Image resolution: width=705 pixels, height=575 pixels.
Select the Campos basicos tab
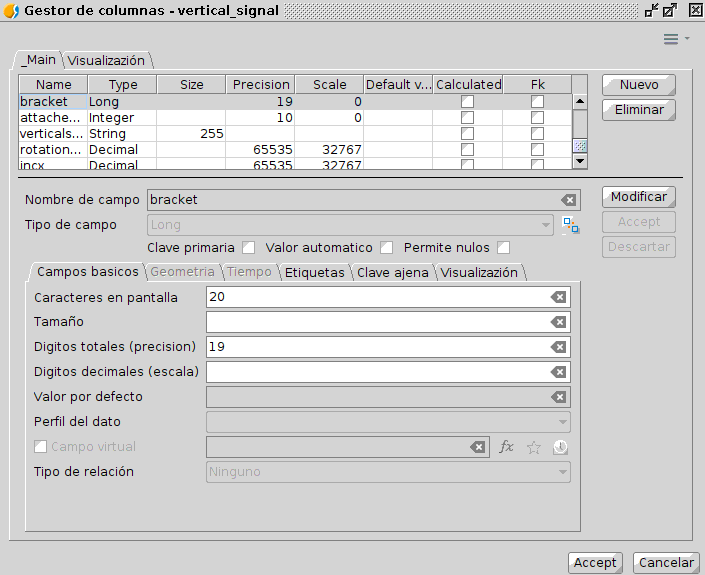(x=88, y=272)
